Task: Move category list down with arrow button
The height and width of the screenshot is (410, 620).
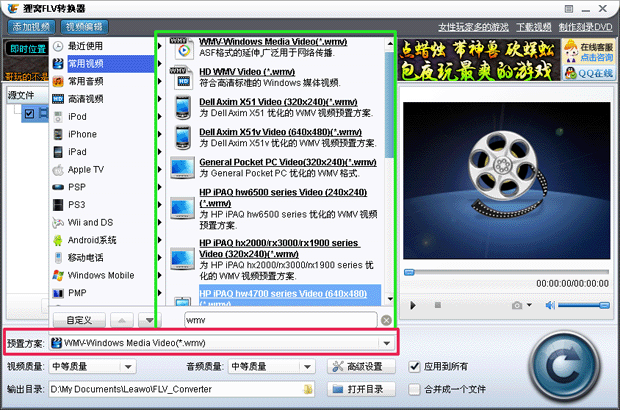Action: [149, 320]
